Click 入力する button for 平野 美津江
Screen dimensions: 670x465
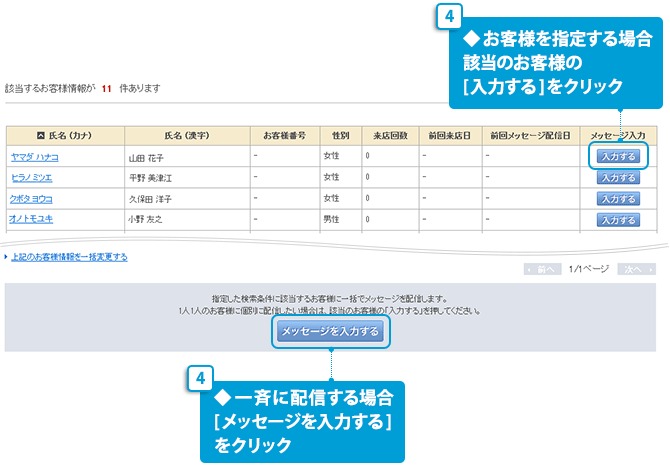coord(618,177)
